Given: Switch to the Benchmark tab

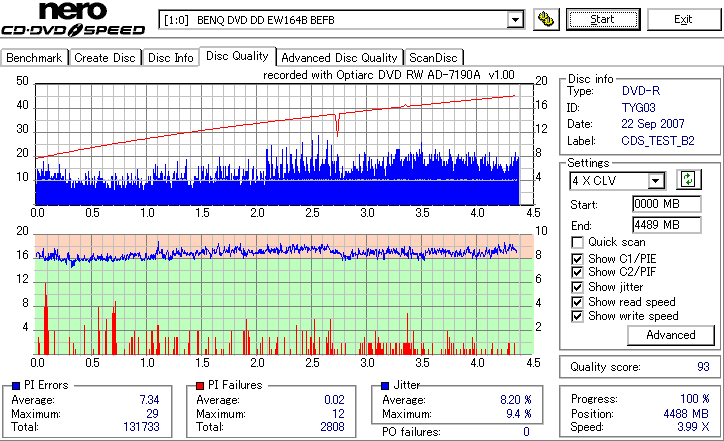Looking at the screenshot, I should click(x=34, y=58).
